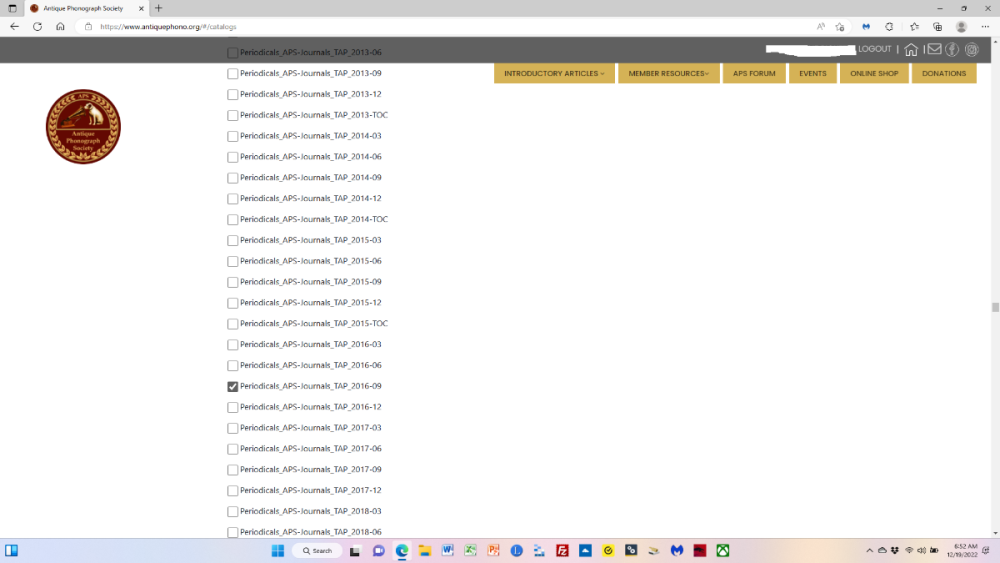This screenshot has width=1000, height=563.
Task: Click the envelope email icon in header
Action: tap(934, 49)
